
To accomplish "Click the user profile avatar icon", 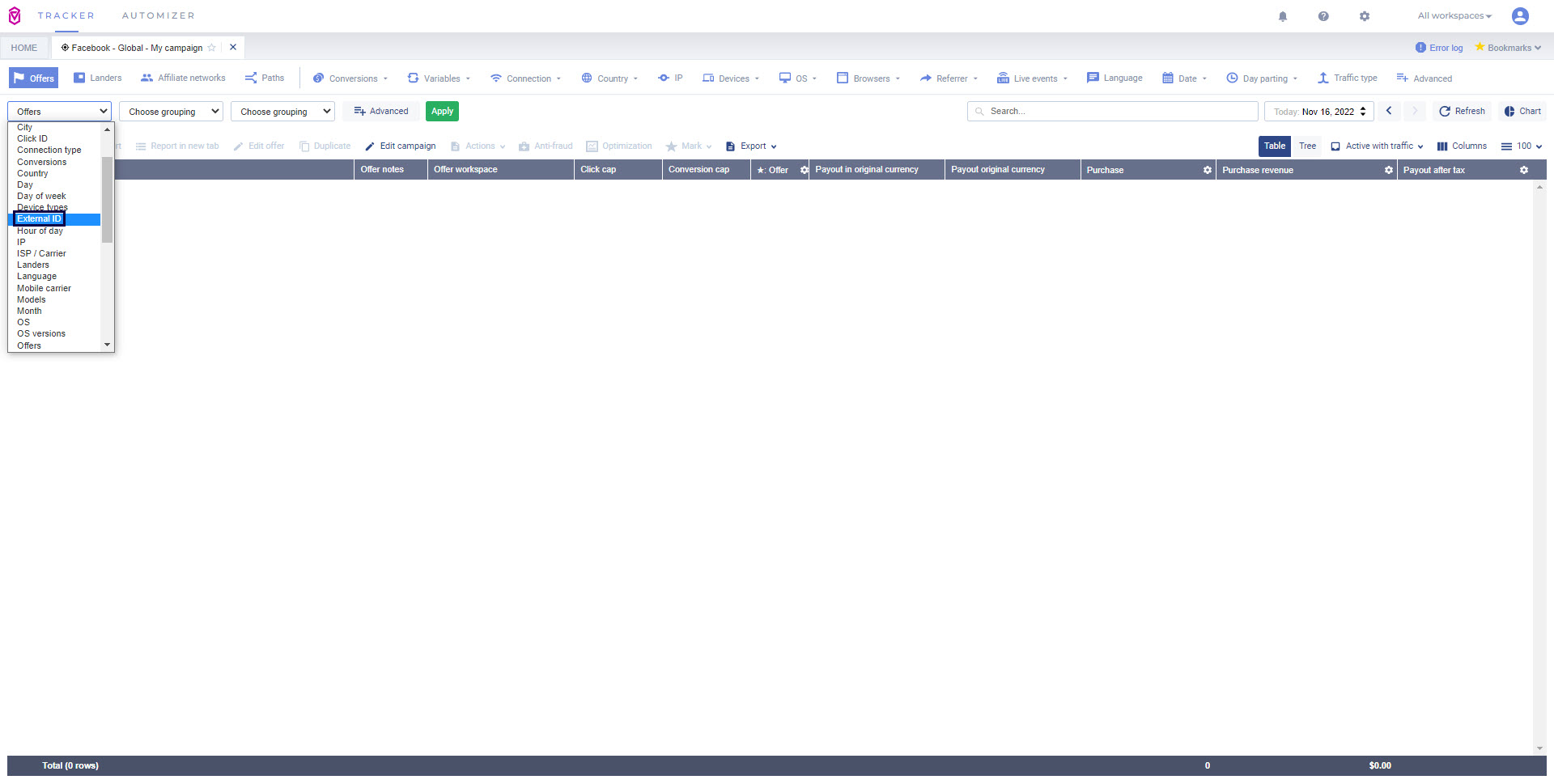I will click(x=1520, y=16).
